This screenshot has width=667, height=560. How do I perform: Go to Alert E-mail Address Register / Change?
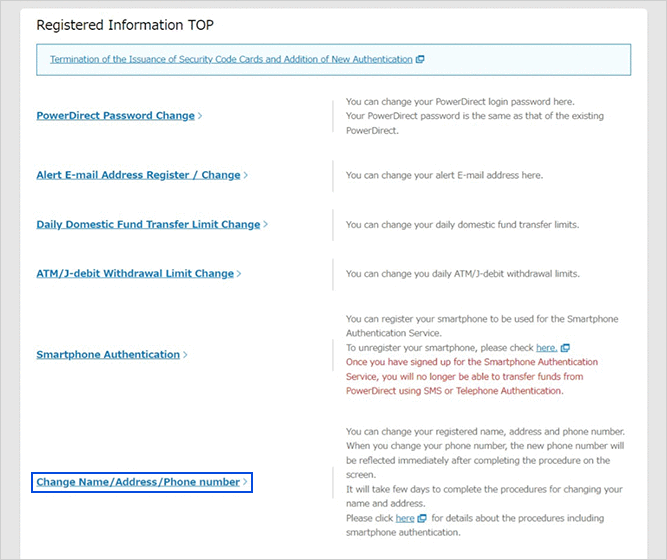[138, 175]
